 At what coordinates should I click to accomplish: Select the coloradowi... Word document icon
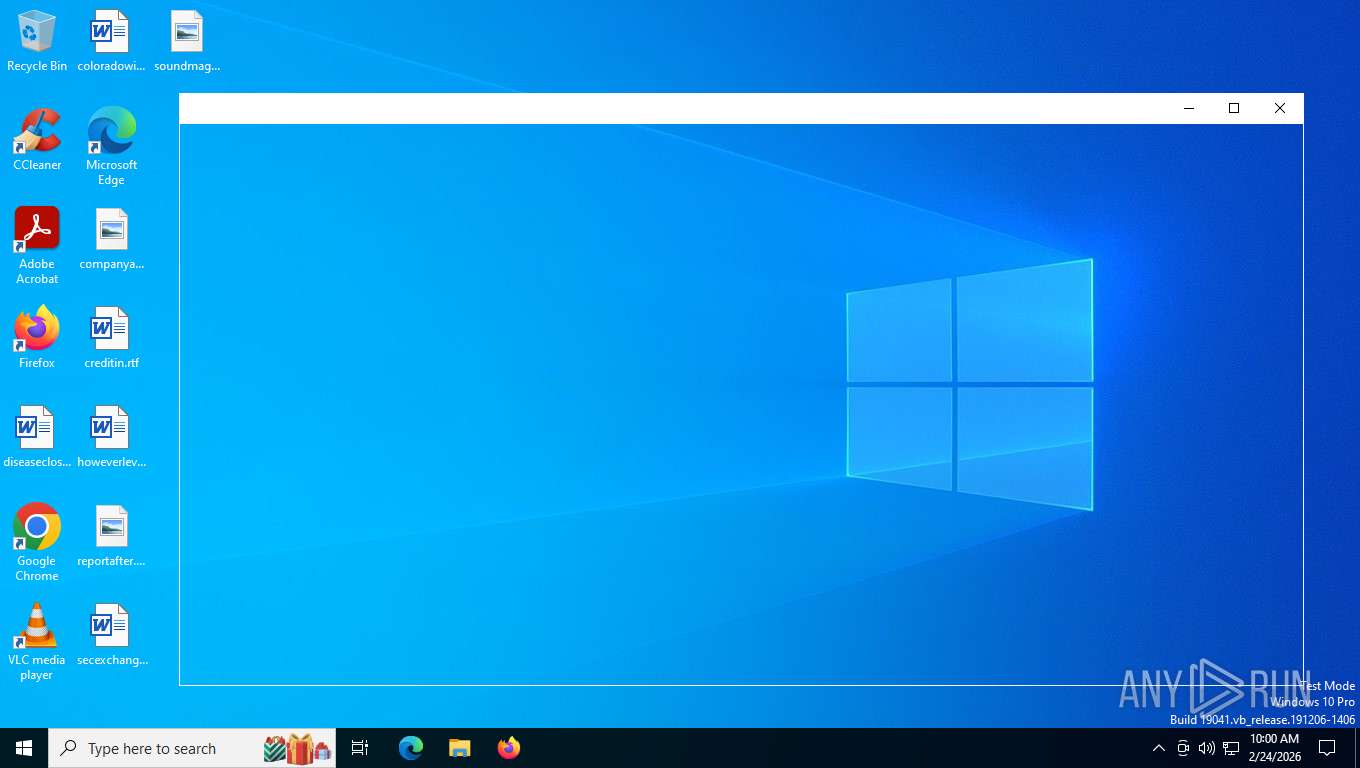coord(111,42)
